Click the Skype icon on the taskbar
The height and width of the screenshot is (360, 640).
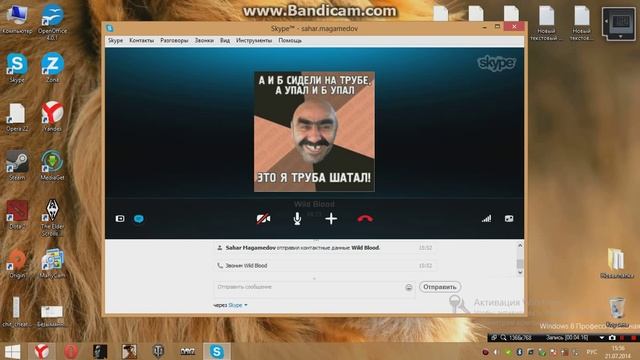point(217,351)
